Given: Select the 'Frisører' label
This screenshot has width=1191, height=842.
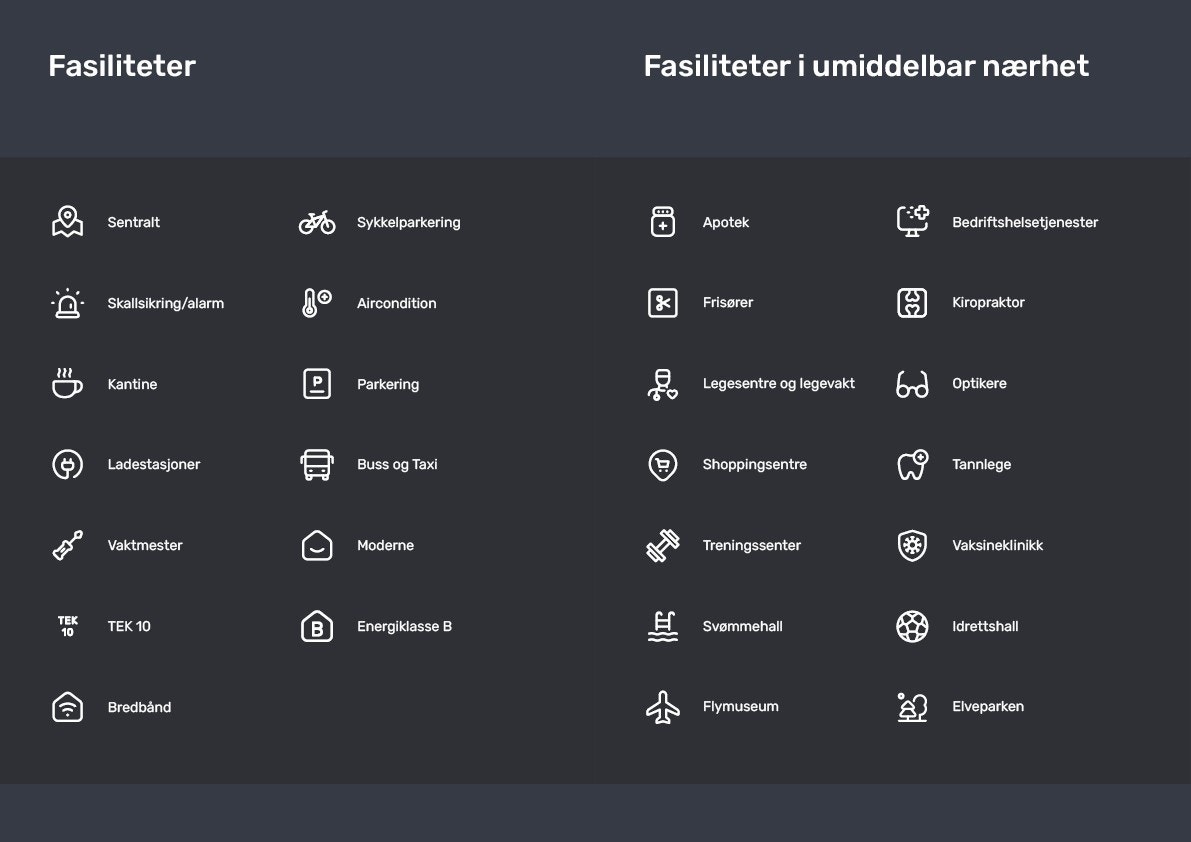Looking at the screenshot, I should 728,302.
